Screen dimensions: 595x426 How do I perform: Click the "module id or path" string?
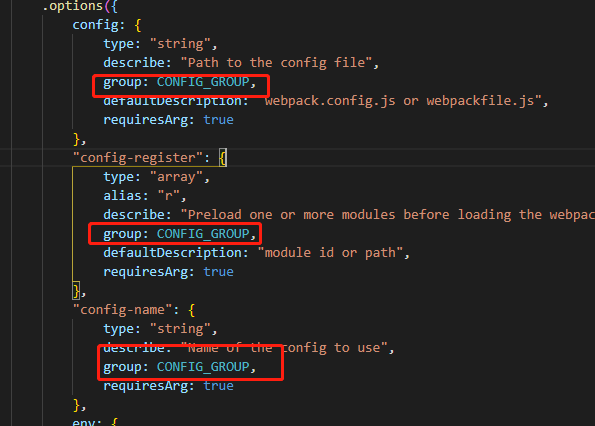330,253
